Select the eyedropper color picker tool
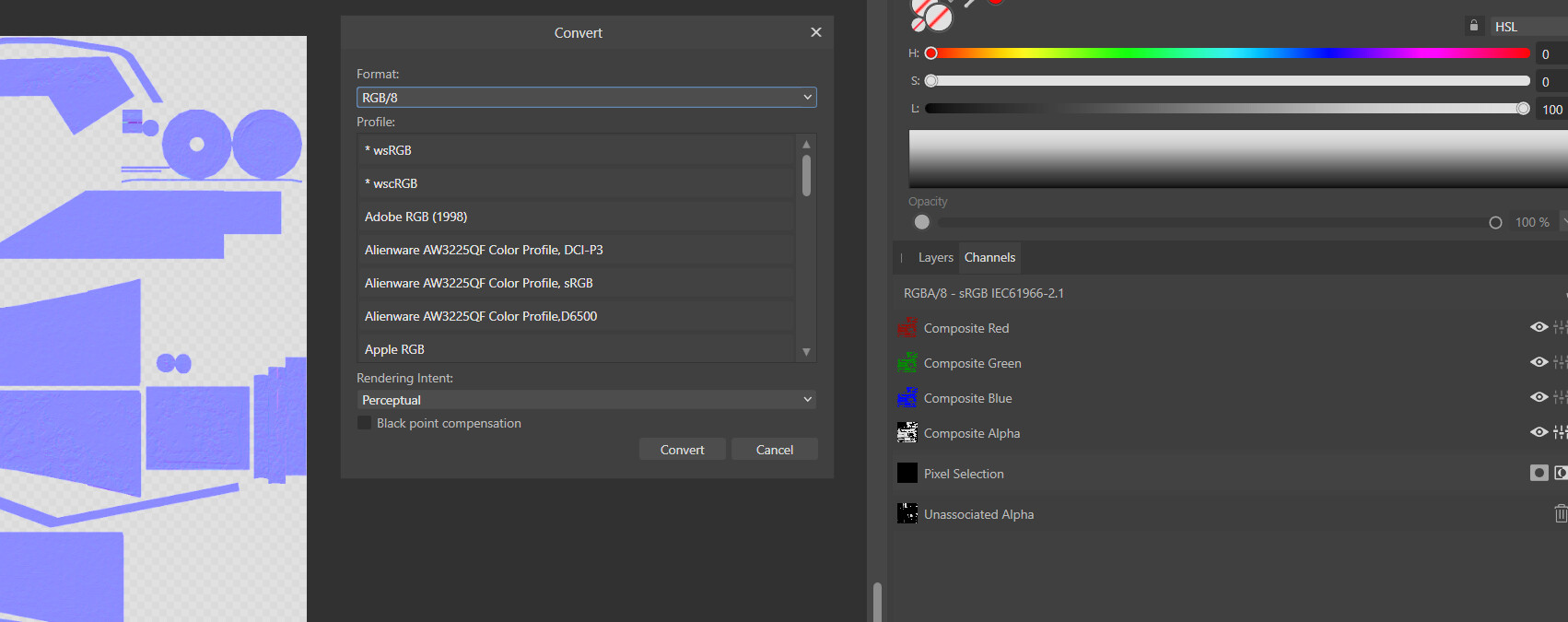Viewport: 1568px width, 622px height. click(970, 4)
